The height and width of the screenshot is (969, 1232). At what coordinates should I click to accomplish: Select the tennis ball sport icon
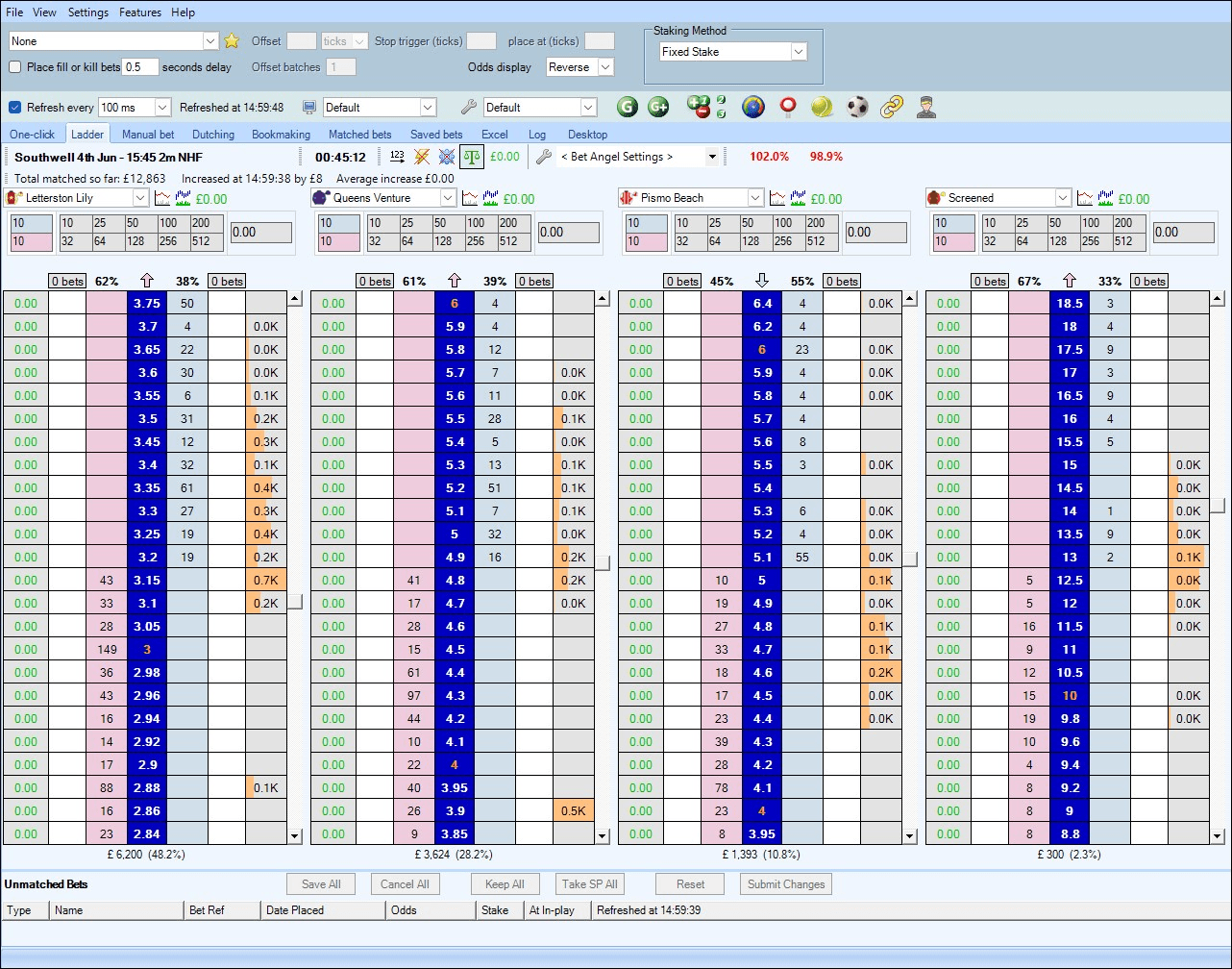click(x=822, y=108)
